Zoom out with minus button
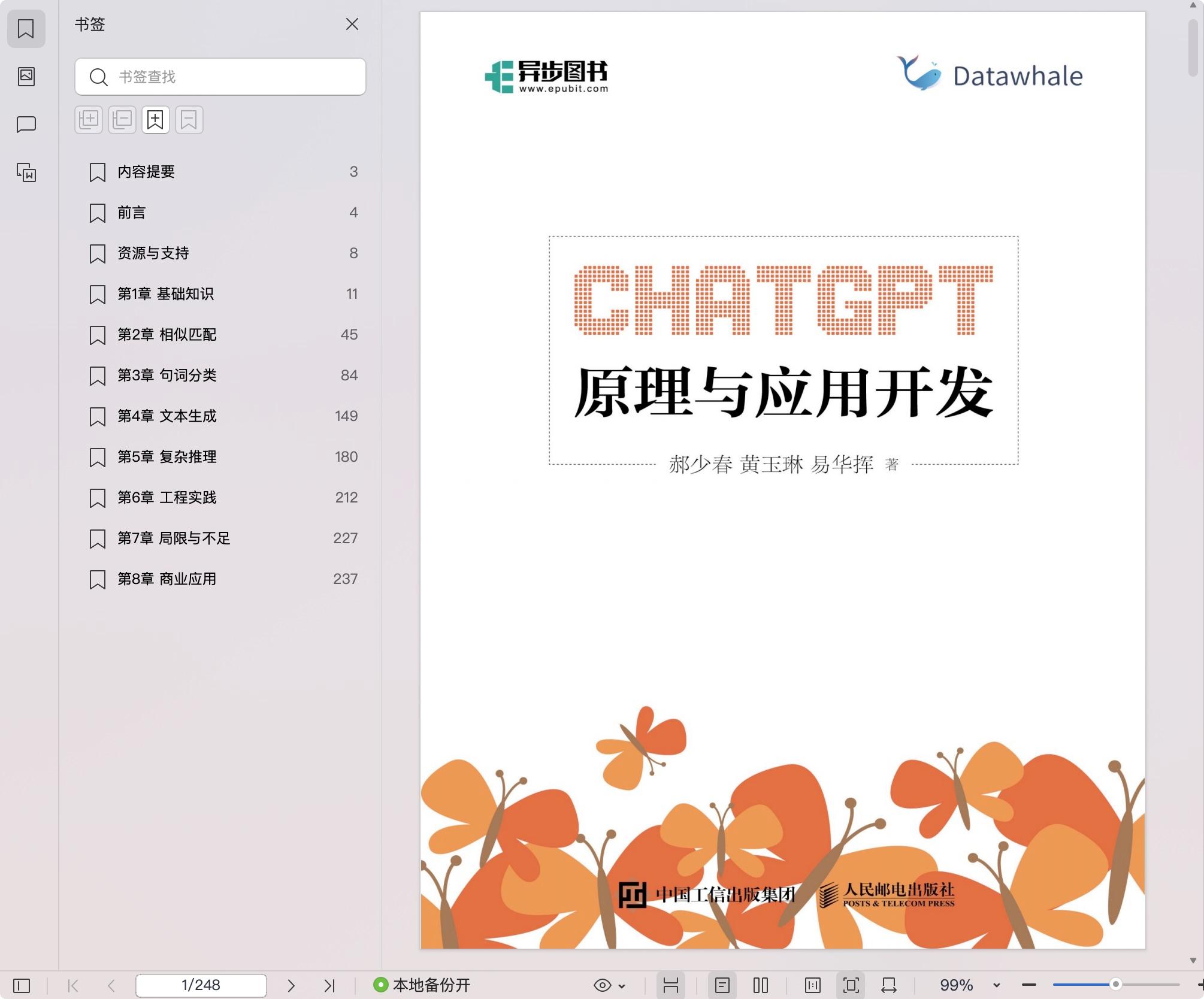Image resolution: width=1204 pixels, height=999 pixels. coord(1029,985)
